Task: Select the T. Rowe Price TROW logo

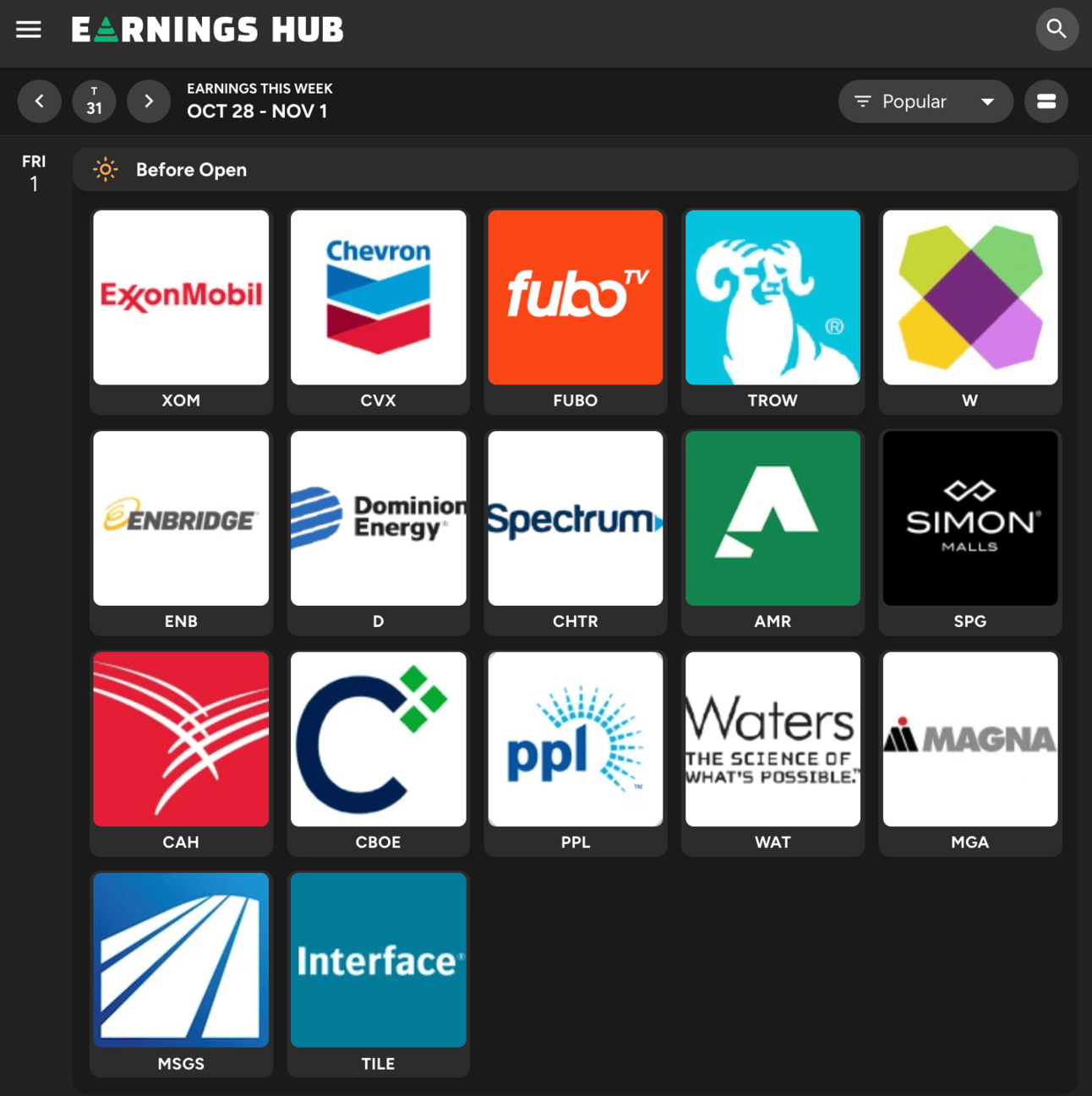Action: point(773,297)
